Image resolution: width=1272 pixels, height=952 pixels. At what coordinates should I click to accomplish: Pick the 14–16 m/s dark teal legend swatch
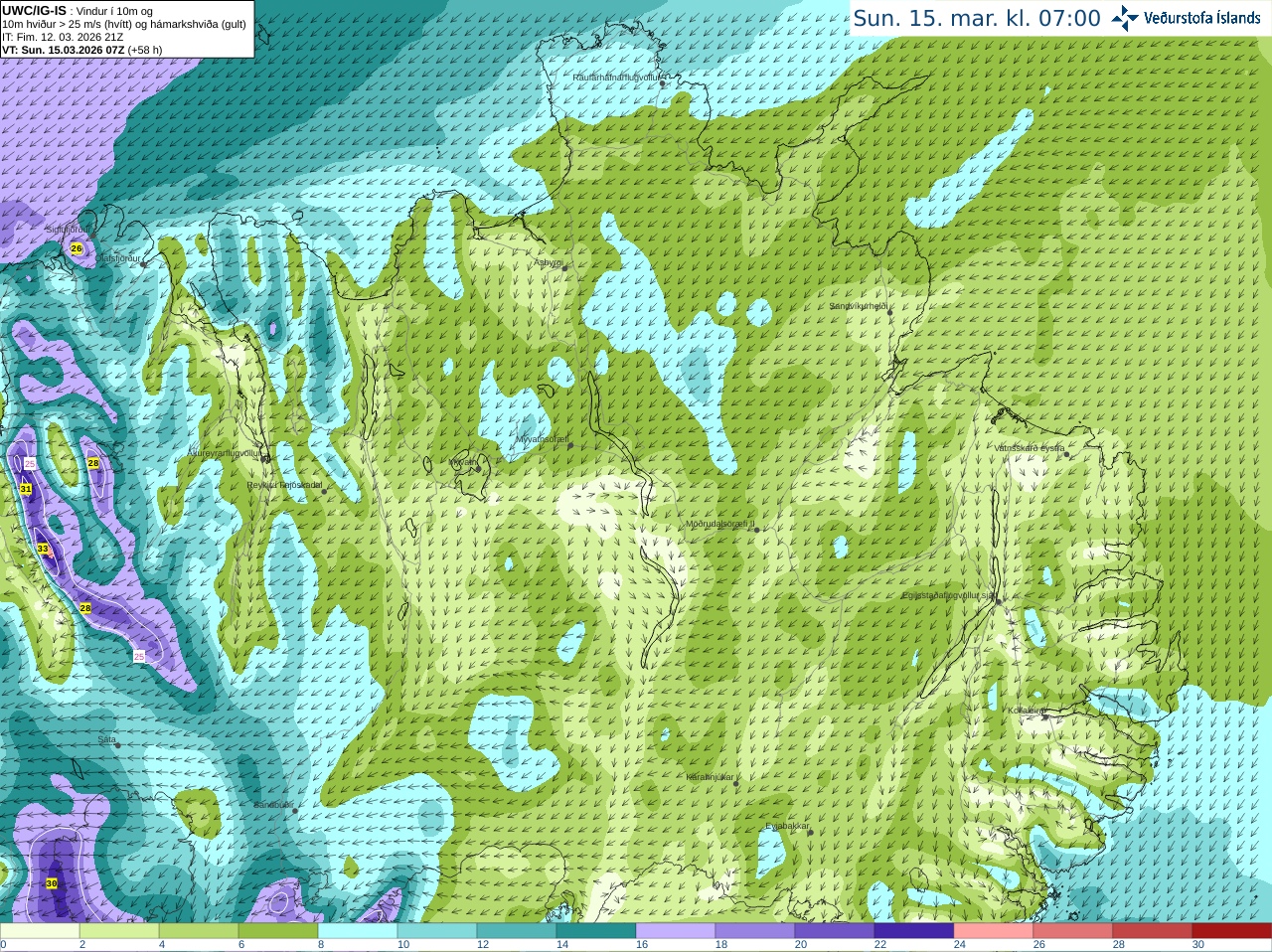[x=596, y=931]
